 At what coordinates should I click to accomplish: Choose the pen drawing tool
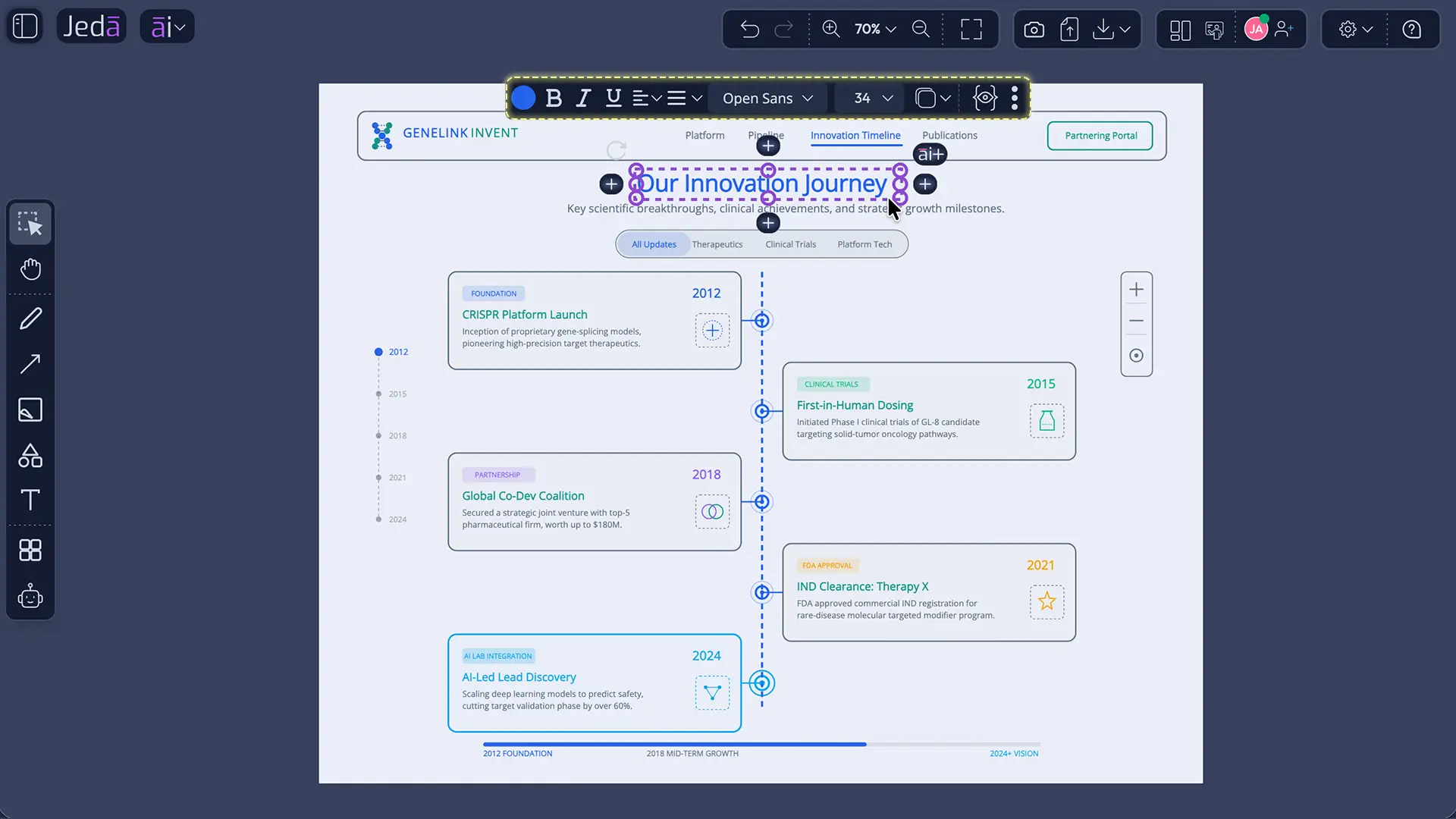point(30,318)
